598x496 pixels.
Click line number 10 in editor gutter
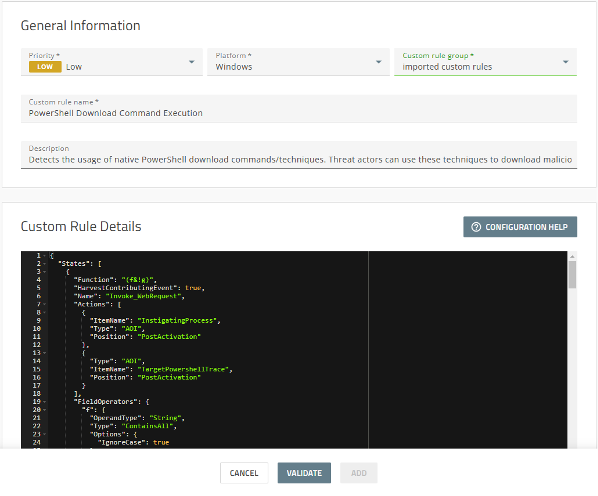[37, 329]
